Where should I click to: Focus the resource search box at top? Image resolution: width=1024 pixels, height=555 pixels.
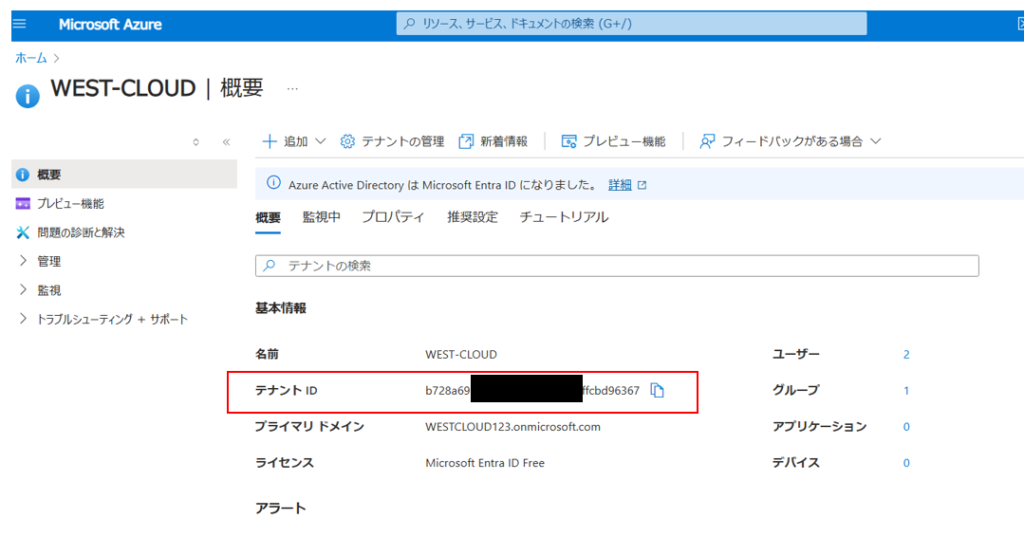point(631,24)
